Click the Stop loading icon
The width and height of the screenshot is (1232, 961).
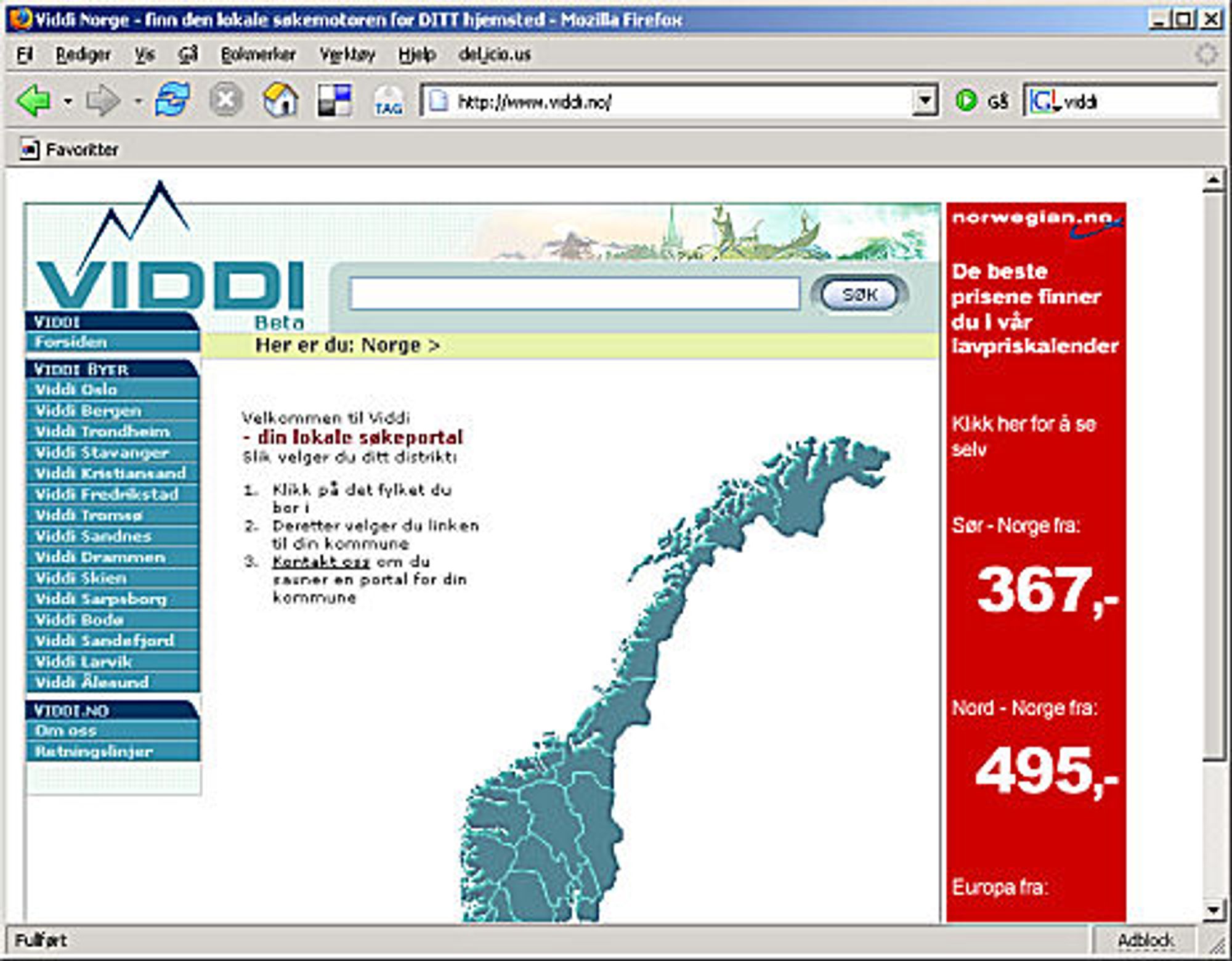click(x=225, y=100)
